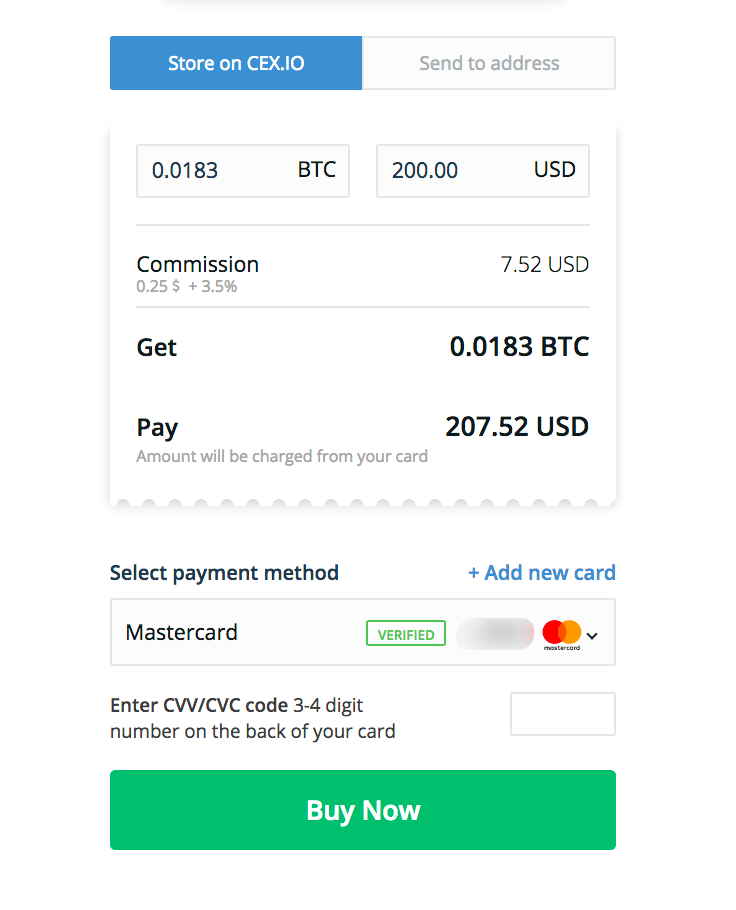Switch to the Store on CEX.IO tab
This screenshot has width=736, height=910.
pyautogui.click(x=236, y=63)
